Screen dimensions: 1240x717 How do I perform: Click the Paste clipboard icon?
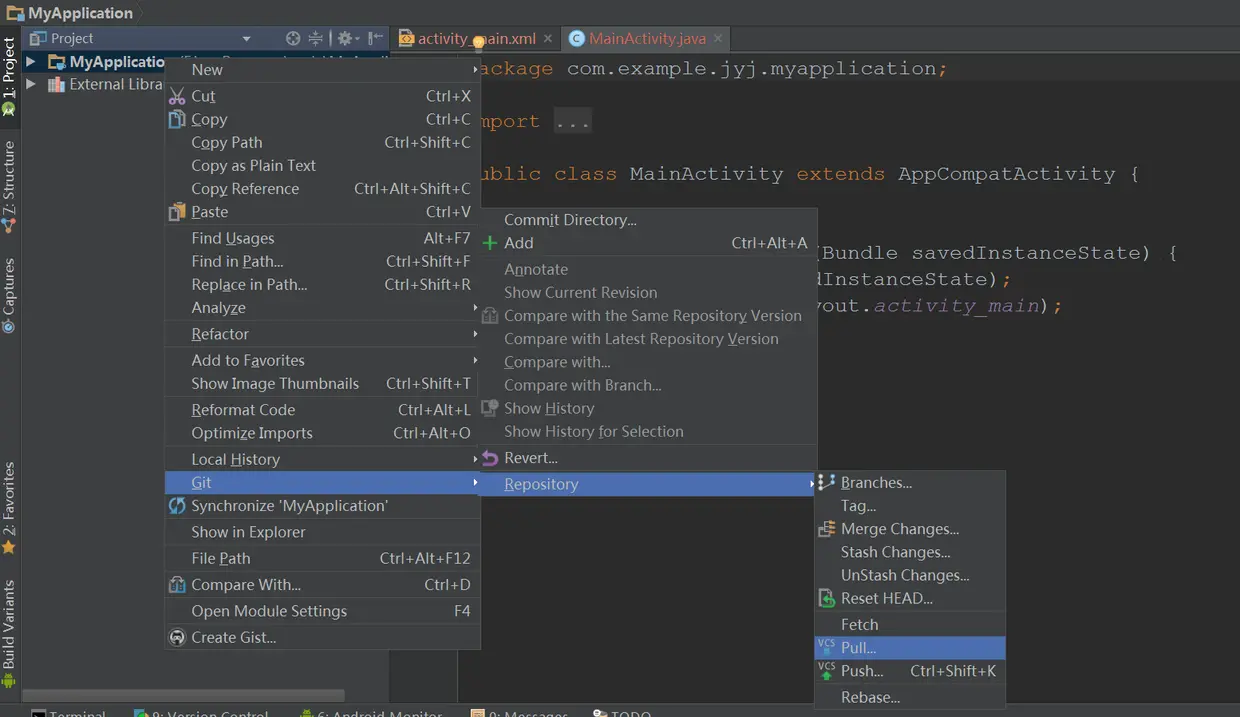pos(177,212)
